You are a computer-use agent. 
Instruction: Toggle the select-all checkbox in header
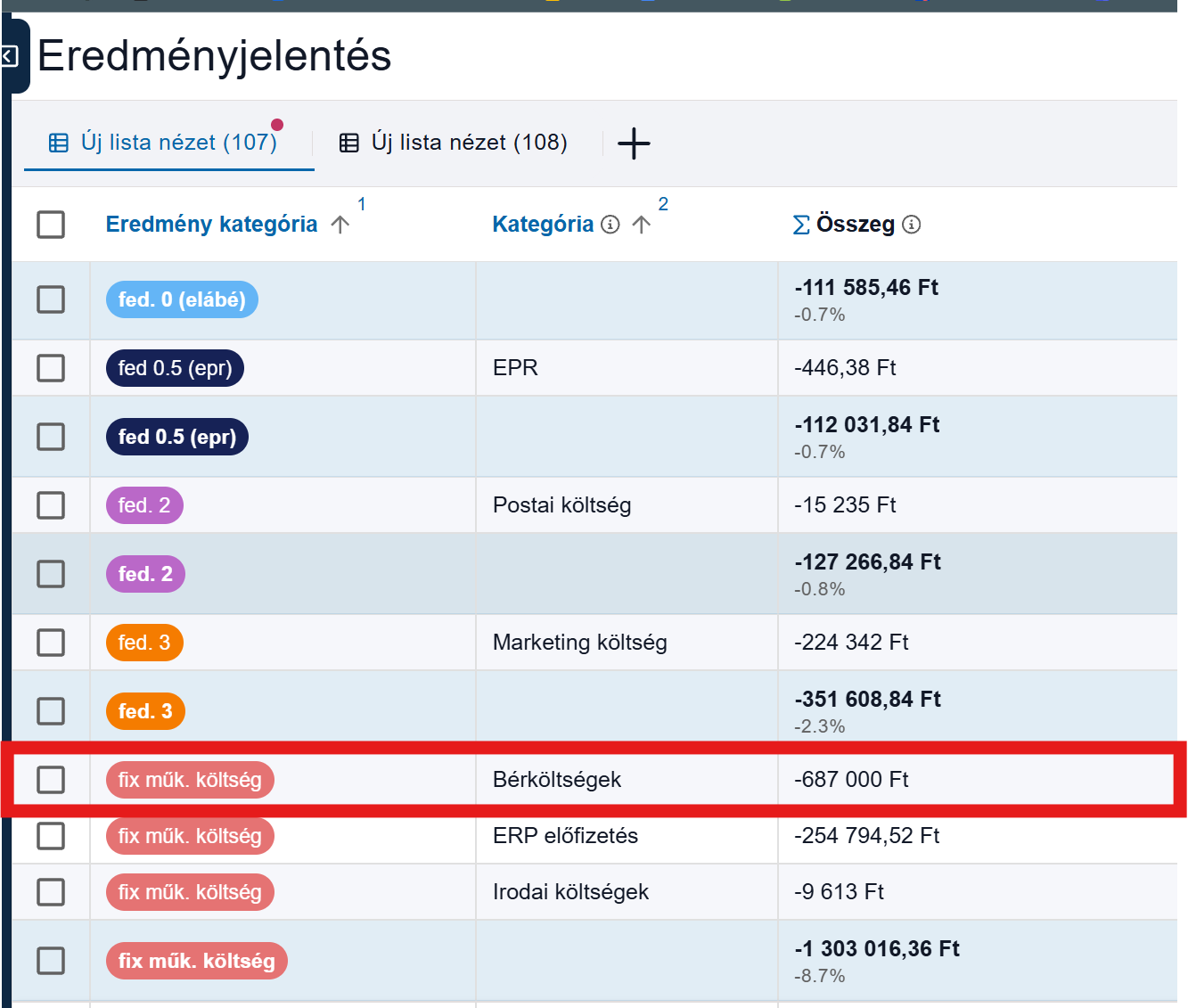click(51, 225)
